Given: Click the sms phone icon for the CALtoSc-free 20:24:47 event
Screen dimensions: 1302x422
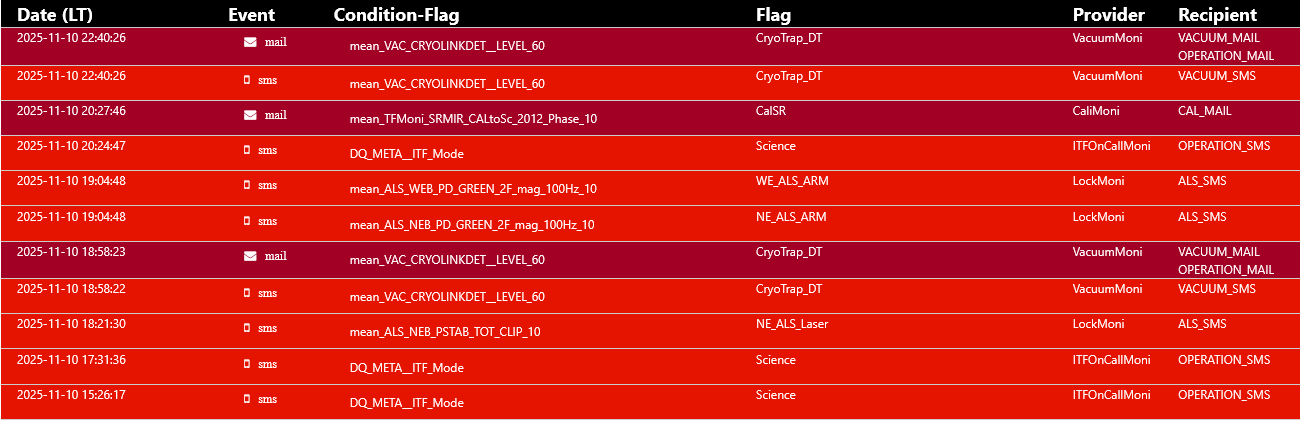Looking at the screenshot, I should coord(247,150).
